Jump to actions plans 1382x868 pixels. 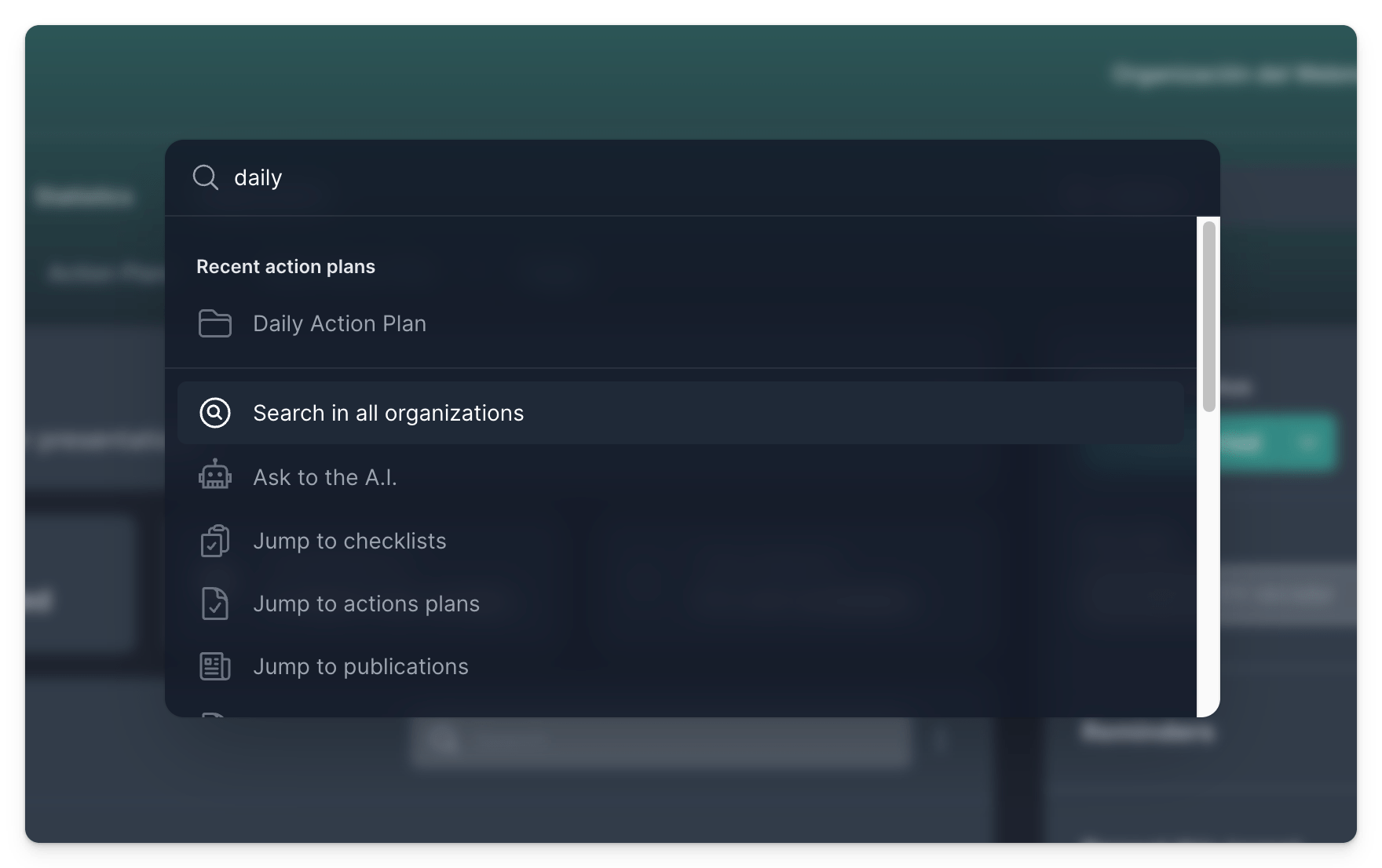click(366, 604)
